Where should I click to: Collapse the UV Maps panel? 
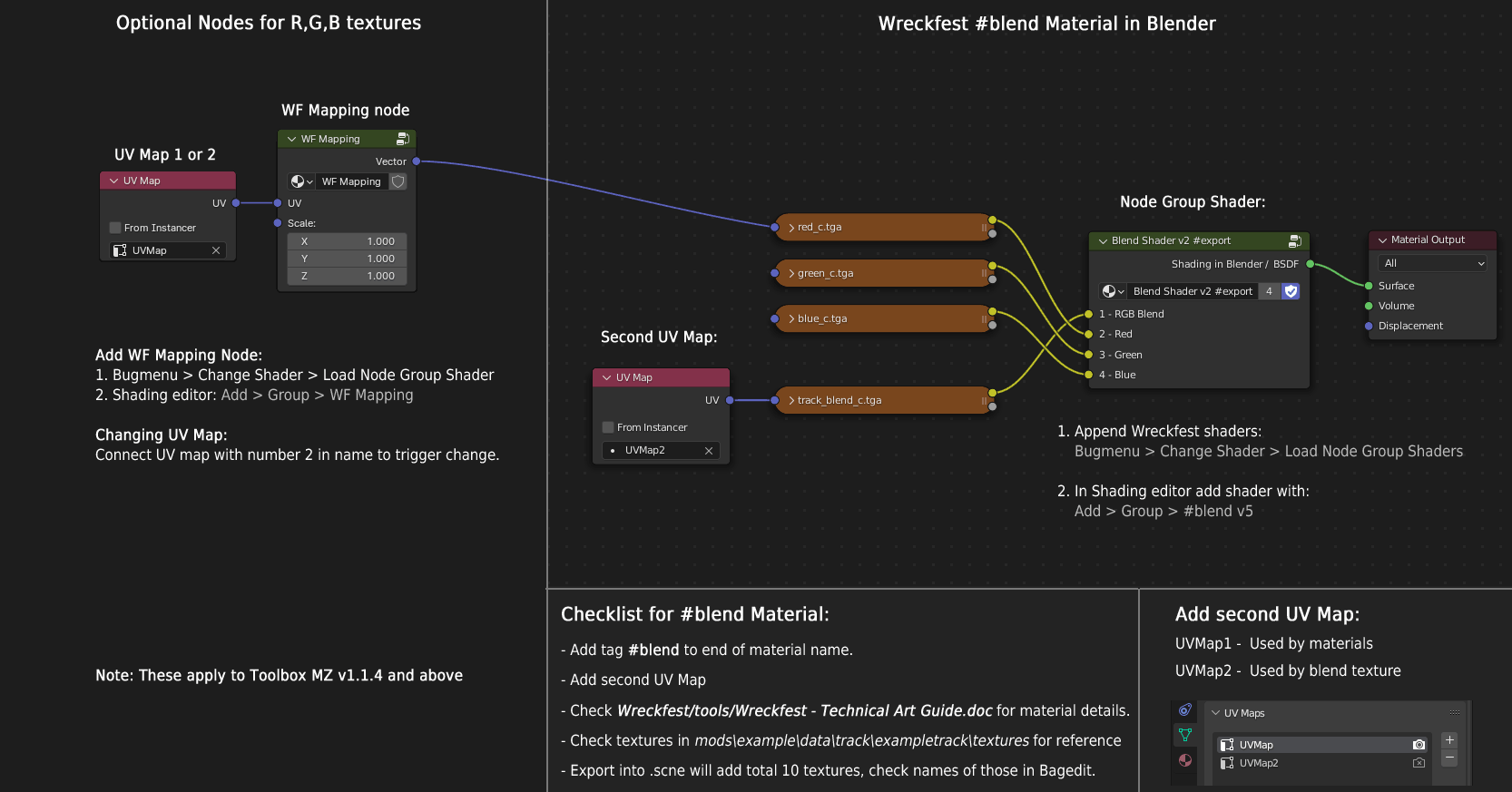pyautogui.click(x=1215, y=713)
